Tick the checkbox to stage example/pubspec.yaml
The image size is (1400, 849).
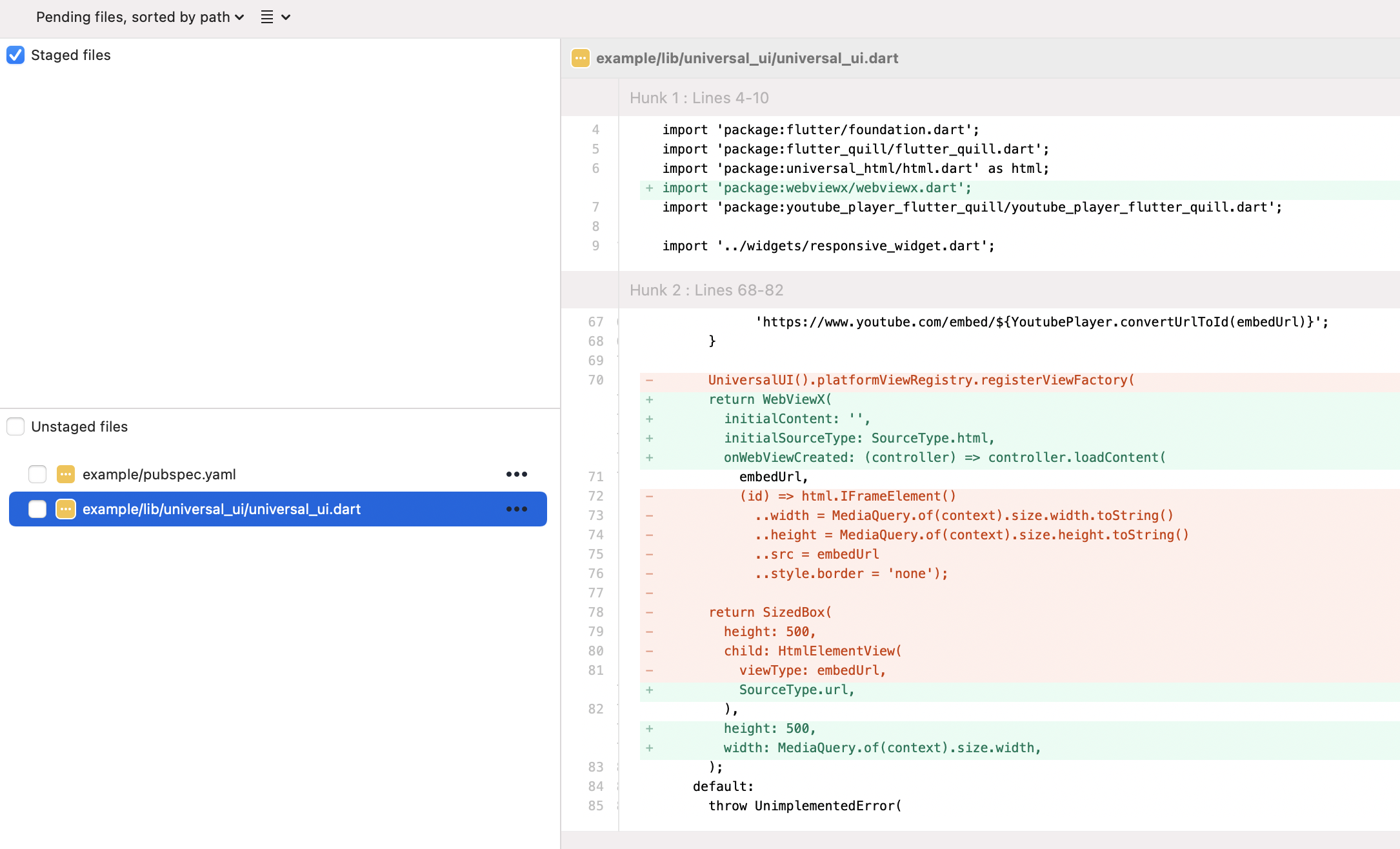pos(37,474)
